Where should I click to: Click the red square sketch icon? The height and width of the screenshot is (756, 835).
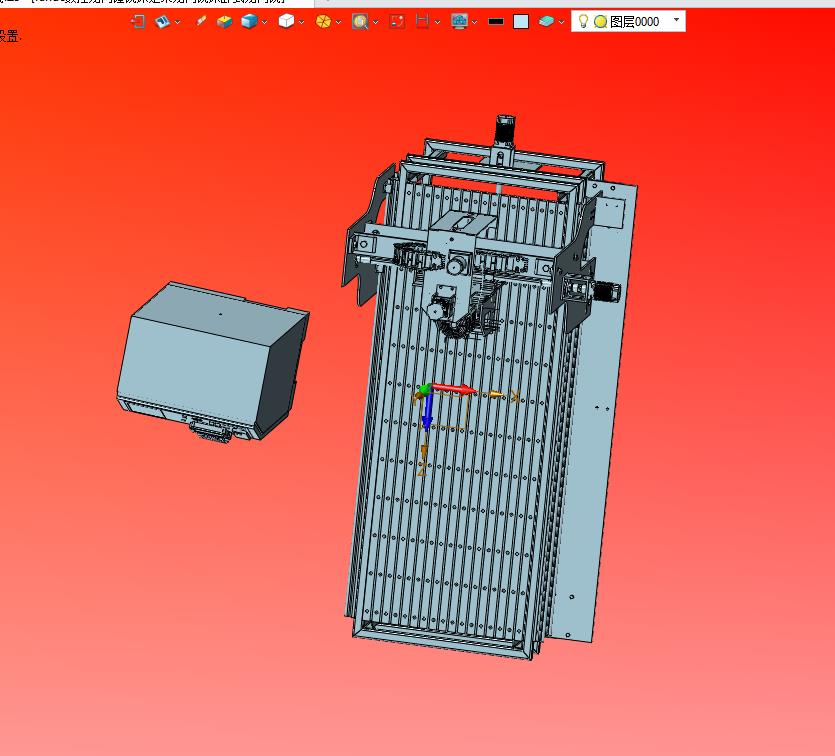click(397, 21)
